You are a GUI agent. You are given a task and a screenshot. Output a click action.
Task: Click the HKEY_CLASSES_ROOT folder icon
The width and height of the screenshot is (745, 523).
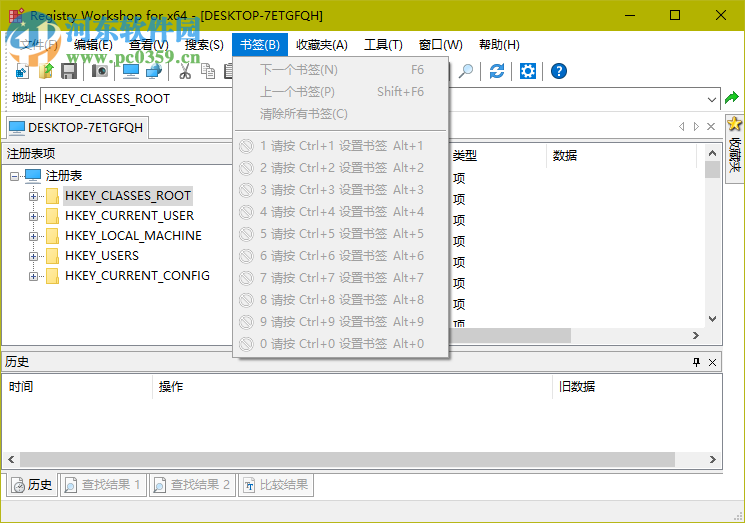(x=52, y=196)
